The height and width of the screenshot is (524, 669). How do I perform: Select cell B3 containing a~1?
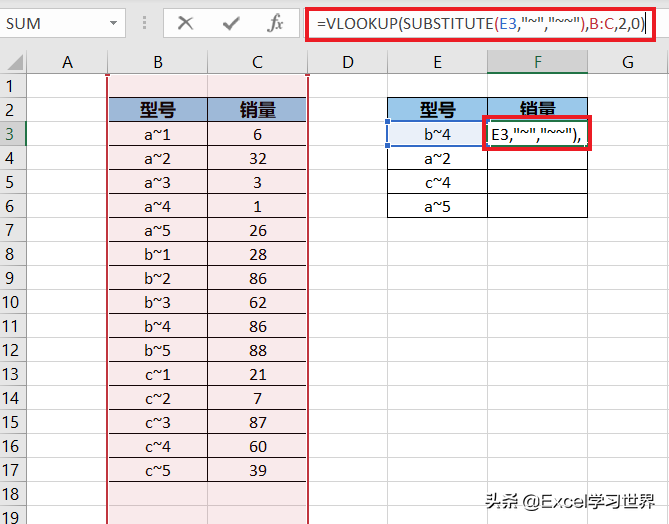pos(158,134)
